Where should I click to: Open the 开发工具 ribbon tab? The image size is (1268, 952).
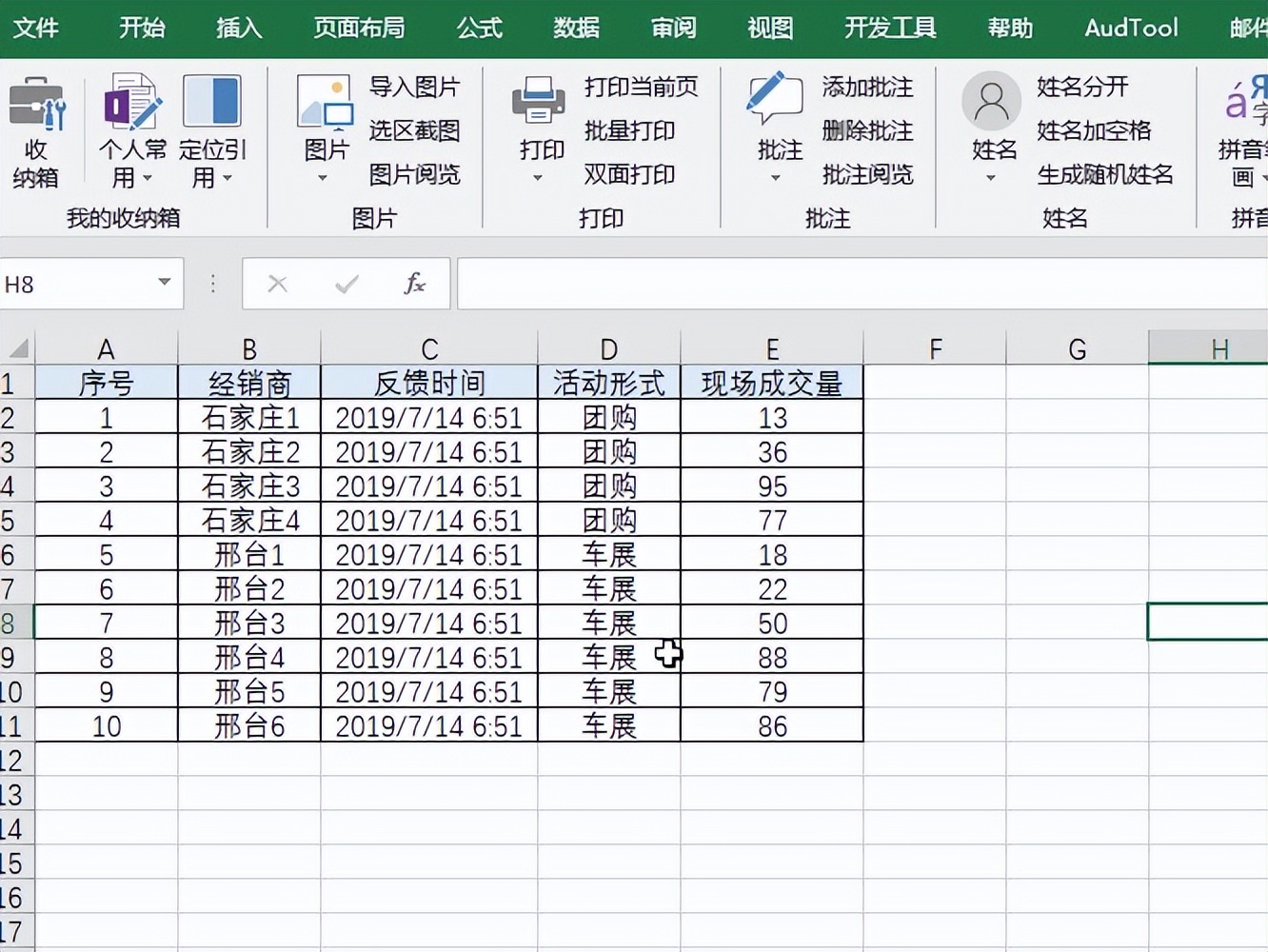[x=888, y=29]
